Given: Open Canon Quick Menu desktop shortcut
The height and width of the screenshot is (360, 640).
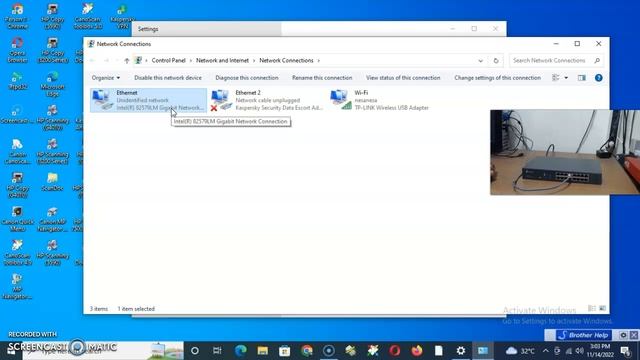Looking at the screenshot, I should 17,219.
